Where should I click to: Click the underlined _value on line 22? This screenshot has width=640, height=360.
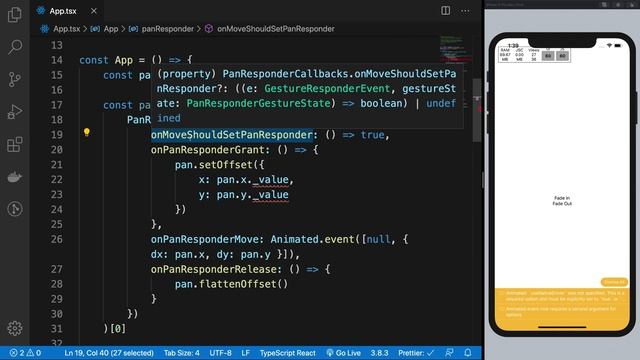click(x=271, y=180)
